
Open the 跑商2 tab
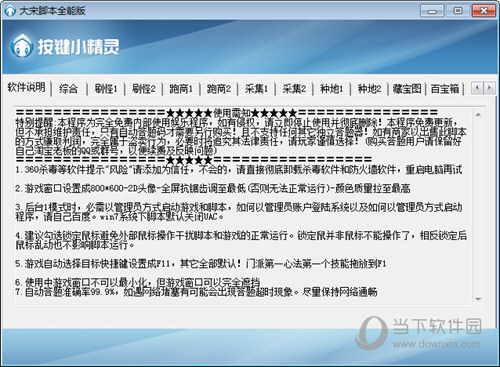tap(219, 89)
